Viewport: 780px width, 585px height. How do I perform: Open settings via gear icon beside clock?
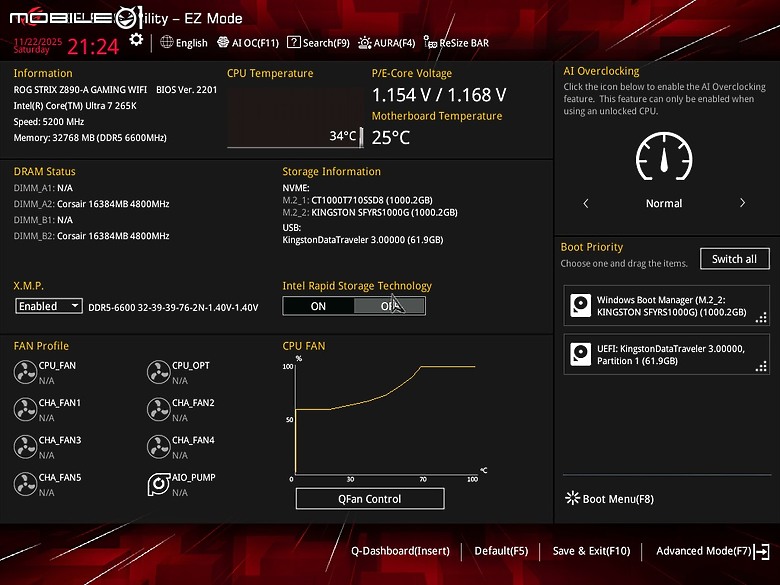[136, 40]
